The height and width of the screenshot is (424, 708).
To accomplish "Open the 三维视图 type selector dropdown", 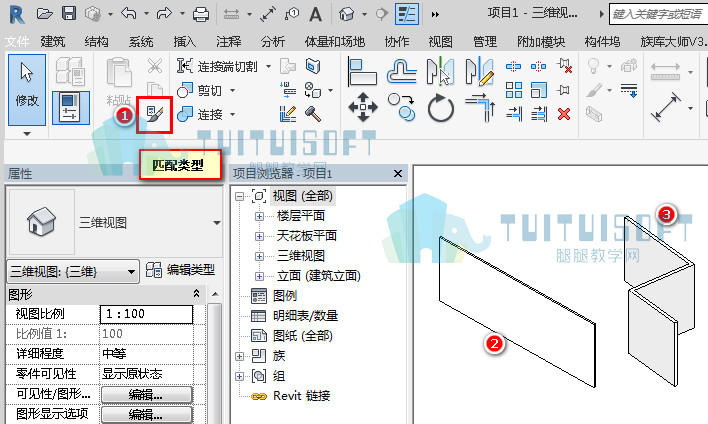I will [217, 223].
